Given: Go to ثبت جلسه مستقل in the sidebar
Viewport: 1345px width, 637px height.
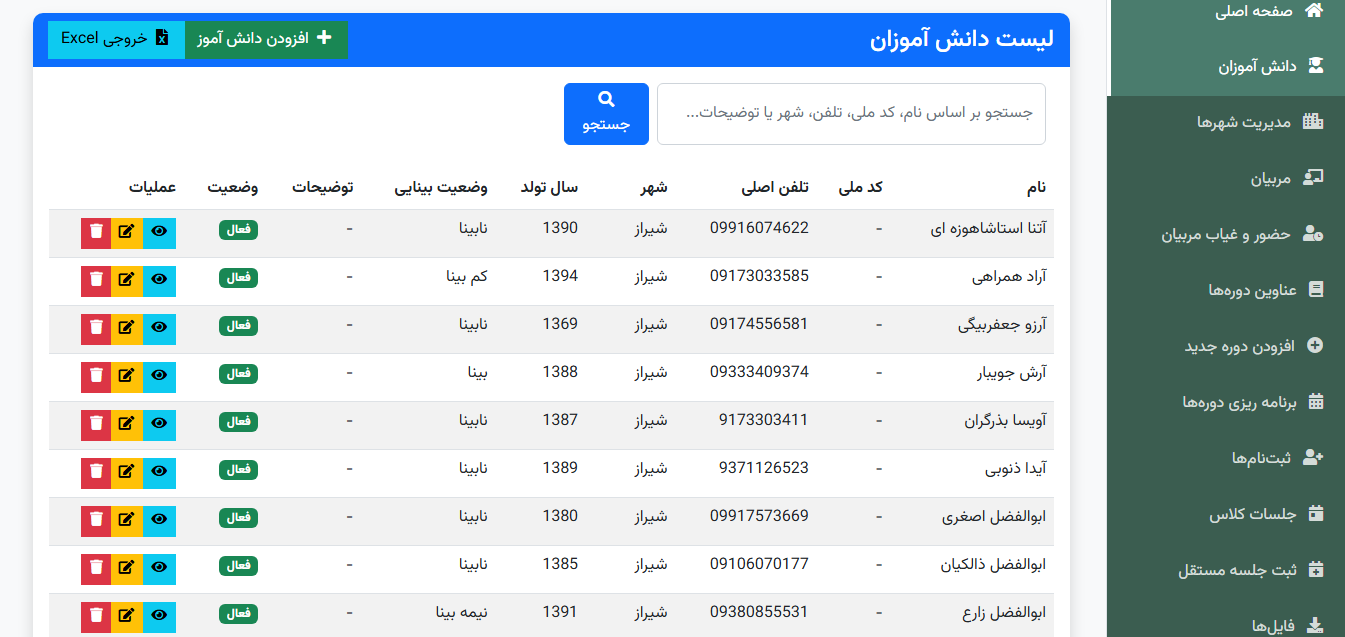Looking at the screenshot, I should tap(1226, 570).
